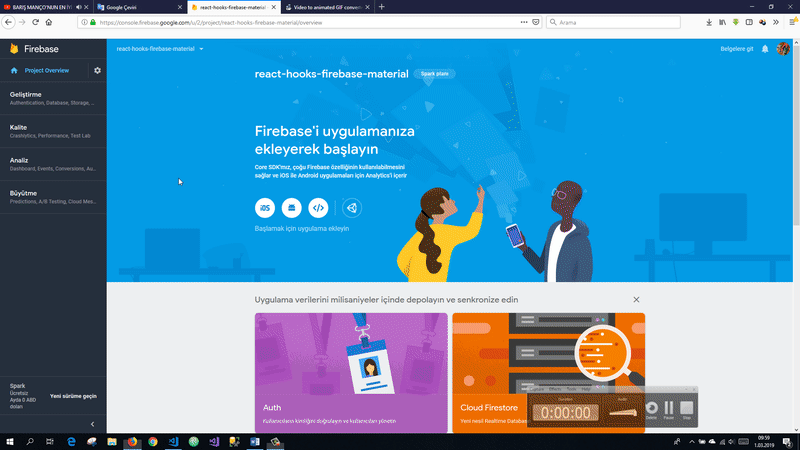Click the Arama search field
The width and height of the screenshot is (800, 450).
tap(613, 22)
